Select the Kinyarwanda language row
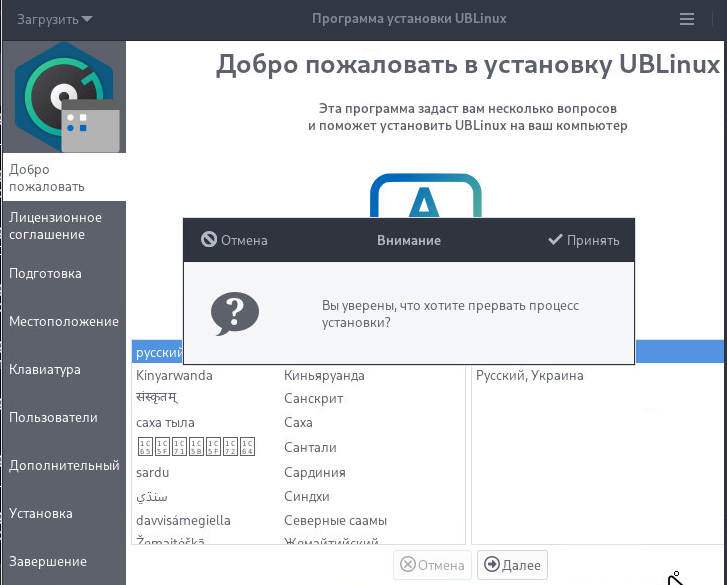The width and height of the screenshot is (727, 585). point(298,375)
